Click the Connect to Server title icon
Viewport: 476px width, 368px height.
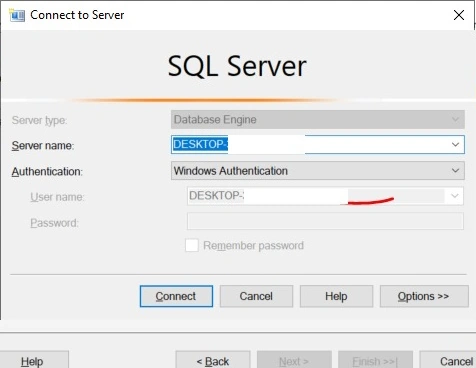pos(17,15)
